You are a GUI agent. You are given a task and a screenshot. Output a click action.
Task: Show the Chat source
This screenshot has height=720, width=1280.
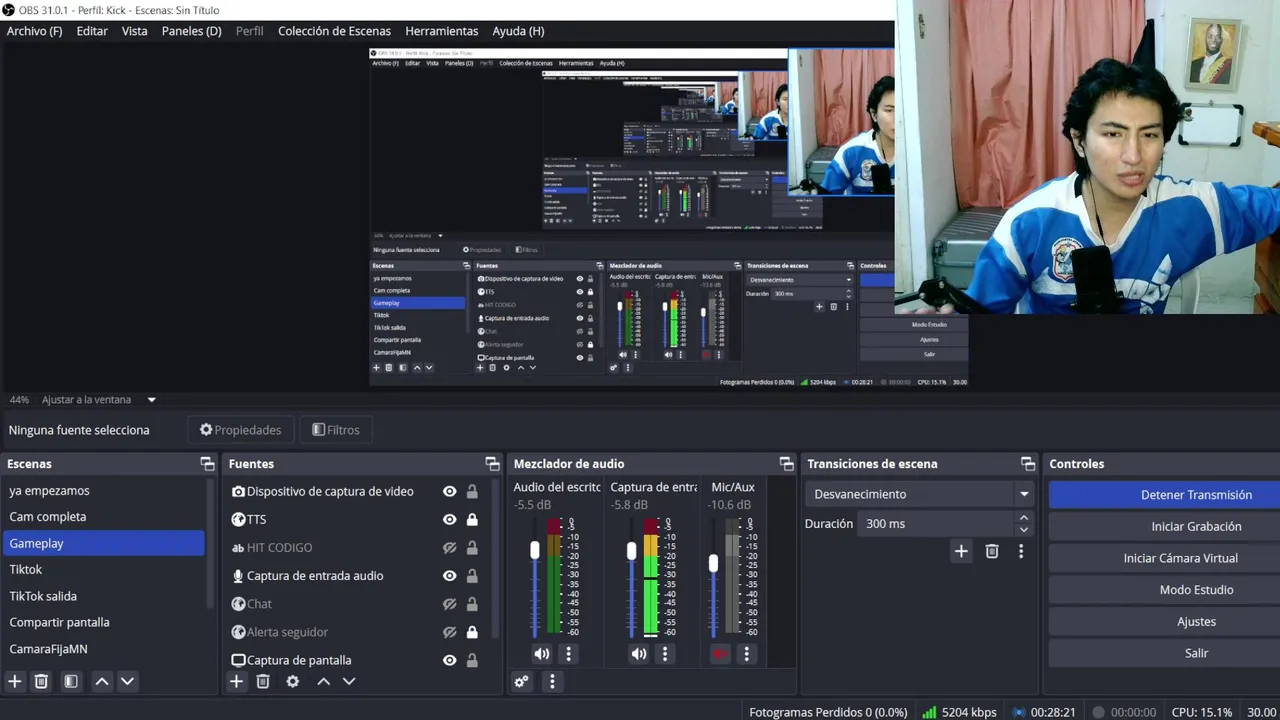(450, 604)
